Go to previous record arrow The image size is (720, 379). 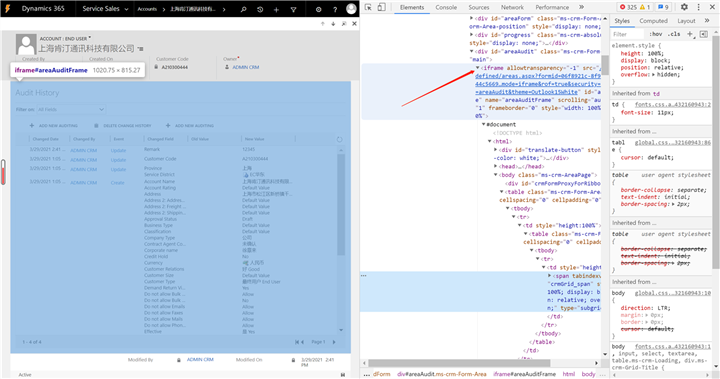(x=323, y=24)
